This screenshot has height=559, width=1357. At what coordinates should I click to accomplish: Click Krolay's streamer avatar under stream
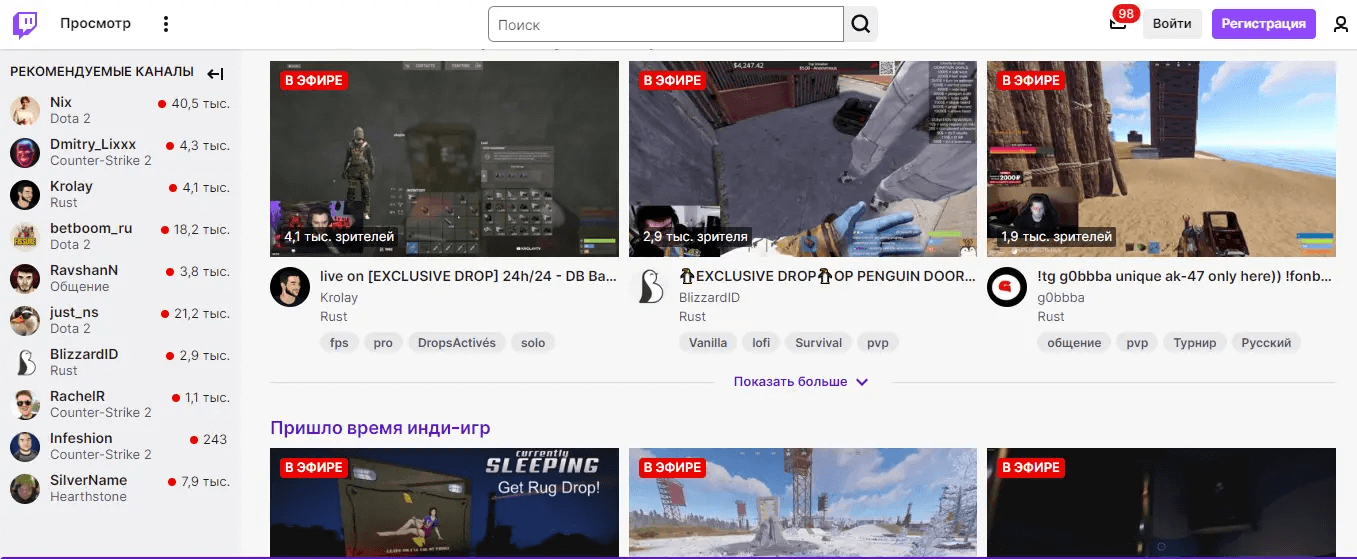pos(290,287)
